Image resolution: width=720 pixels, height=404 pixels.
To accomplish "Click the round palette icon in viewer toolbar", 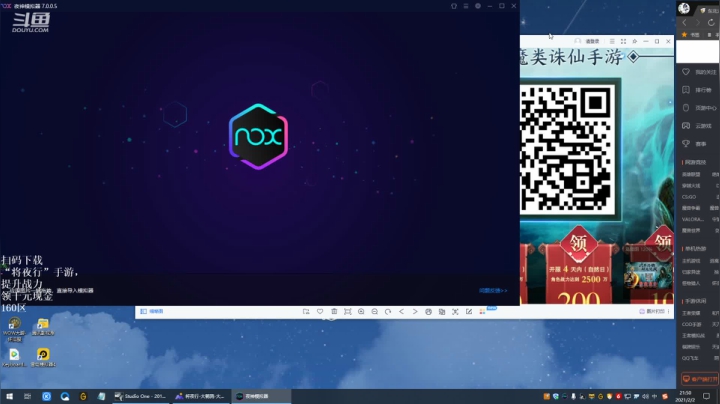I will point(428,311).
